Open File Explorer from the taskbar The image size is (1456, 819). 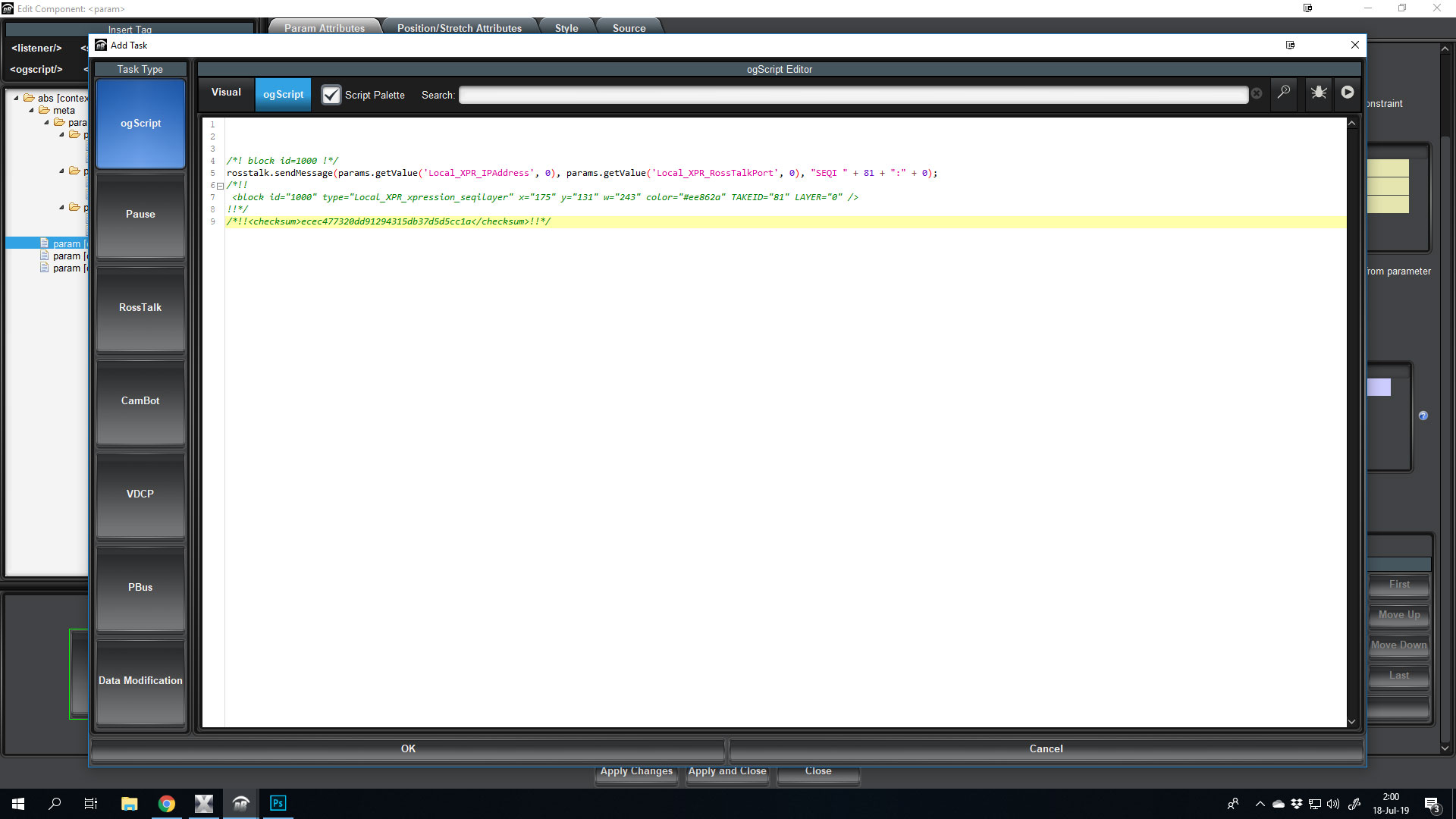(129, 803)
